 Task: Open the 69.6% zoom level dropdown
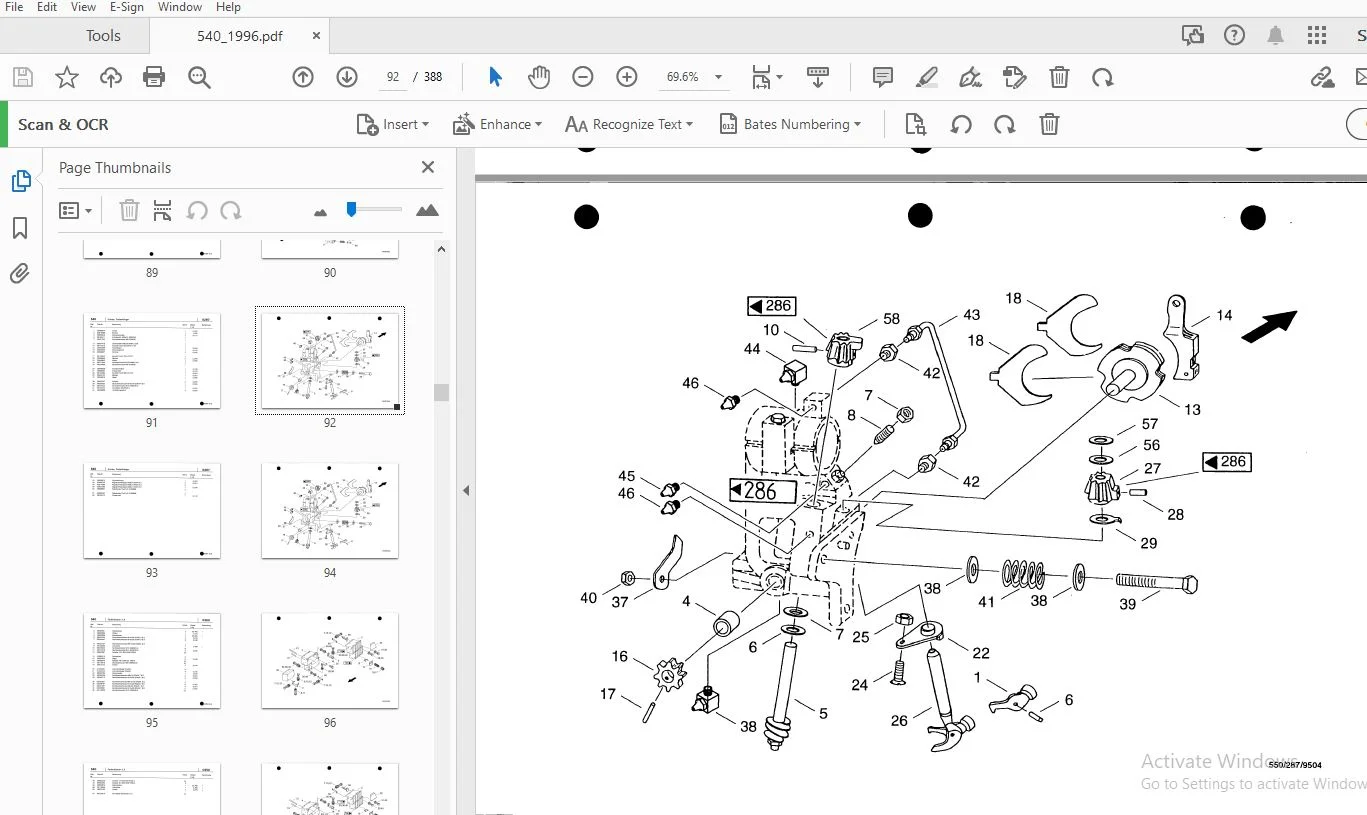[x=695, y=77]
